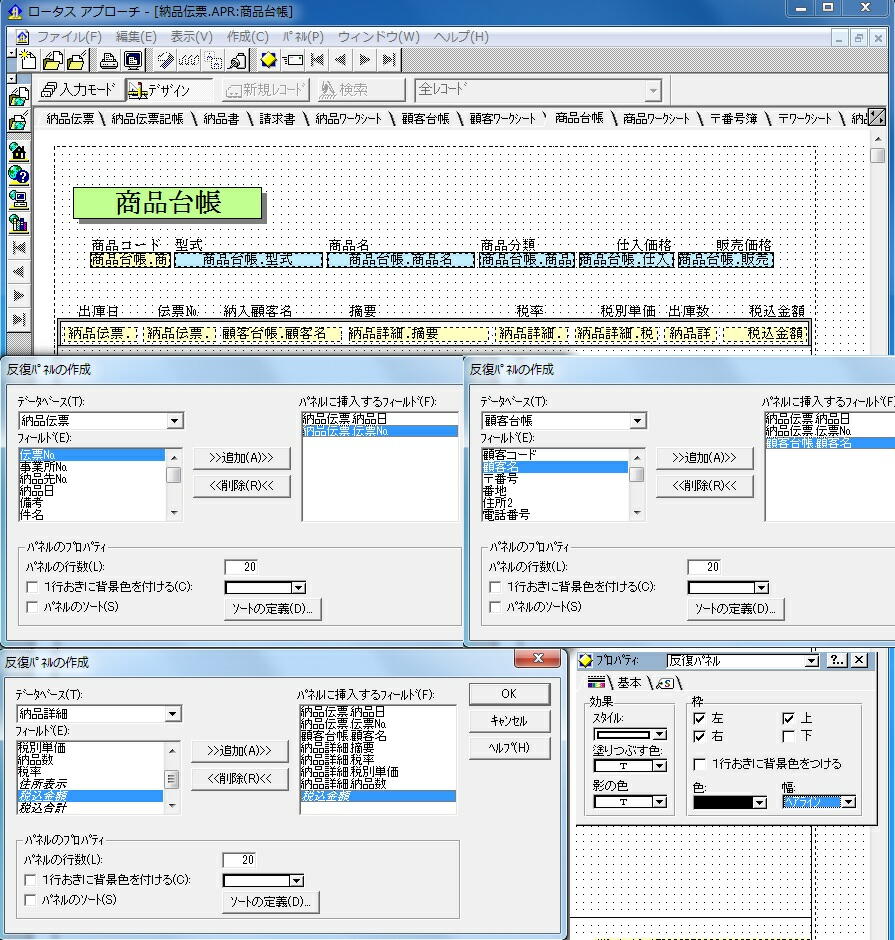Switch to the 顧客台帳 view tab
895x940 pixels.
426,119
